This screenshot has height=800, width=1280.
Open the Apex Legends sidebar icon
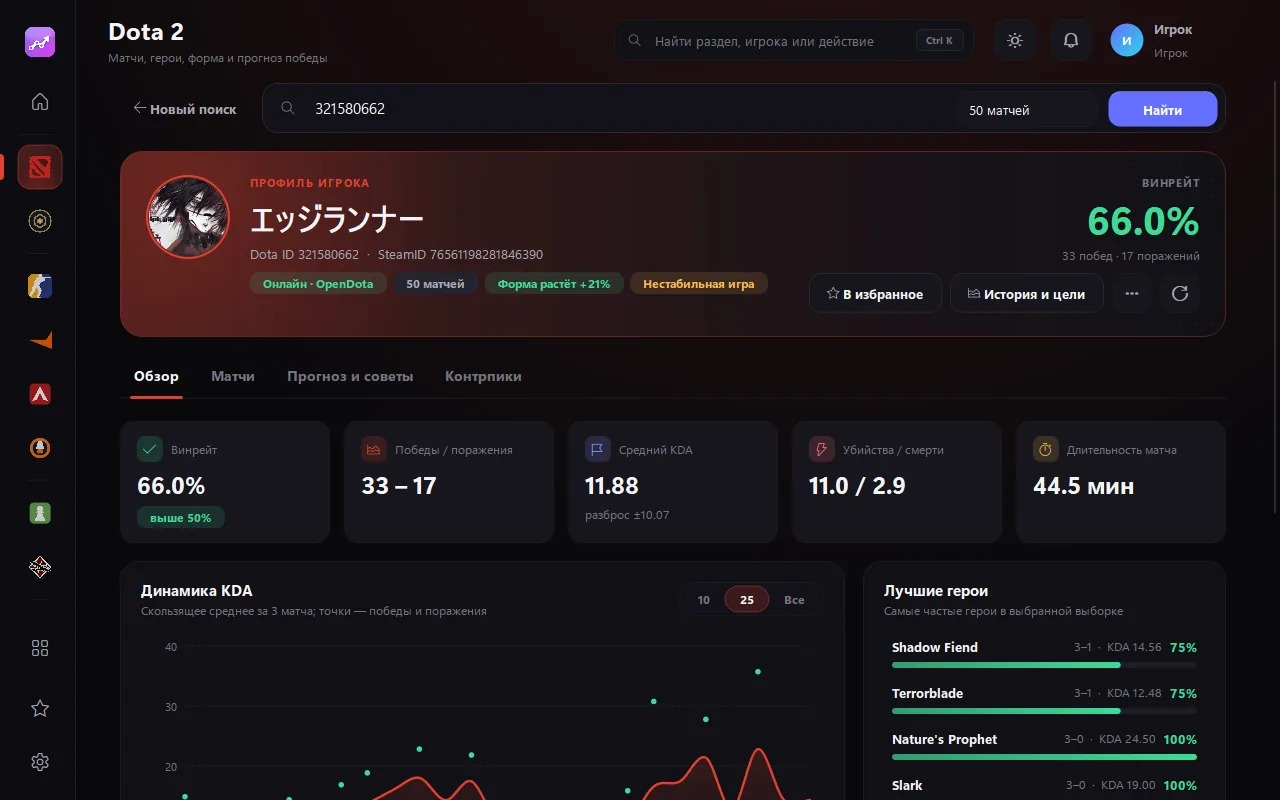[40, 394]
